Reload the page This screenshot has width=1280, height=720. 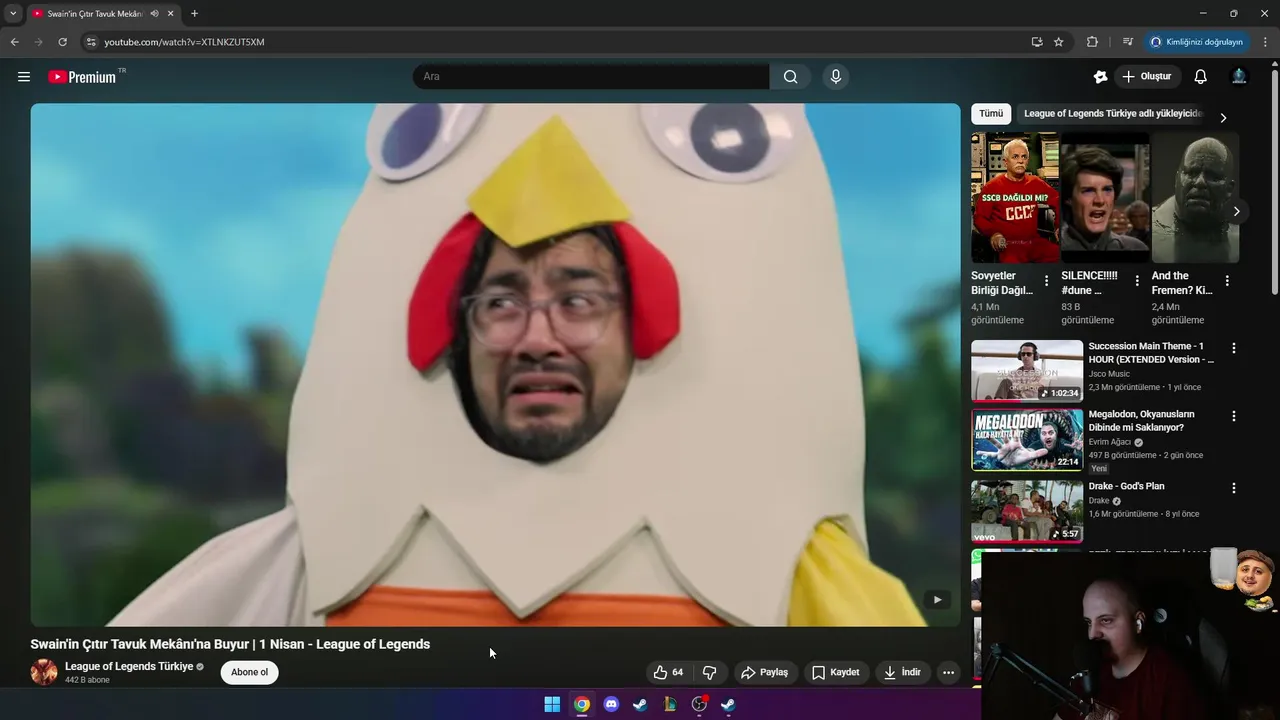(x=62, y=42)
